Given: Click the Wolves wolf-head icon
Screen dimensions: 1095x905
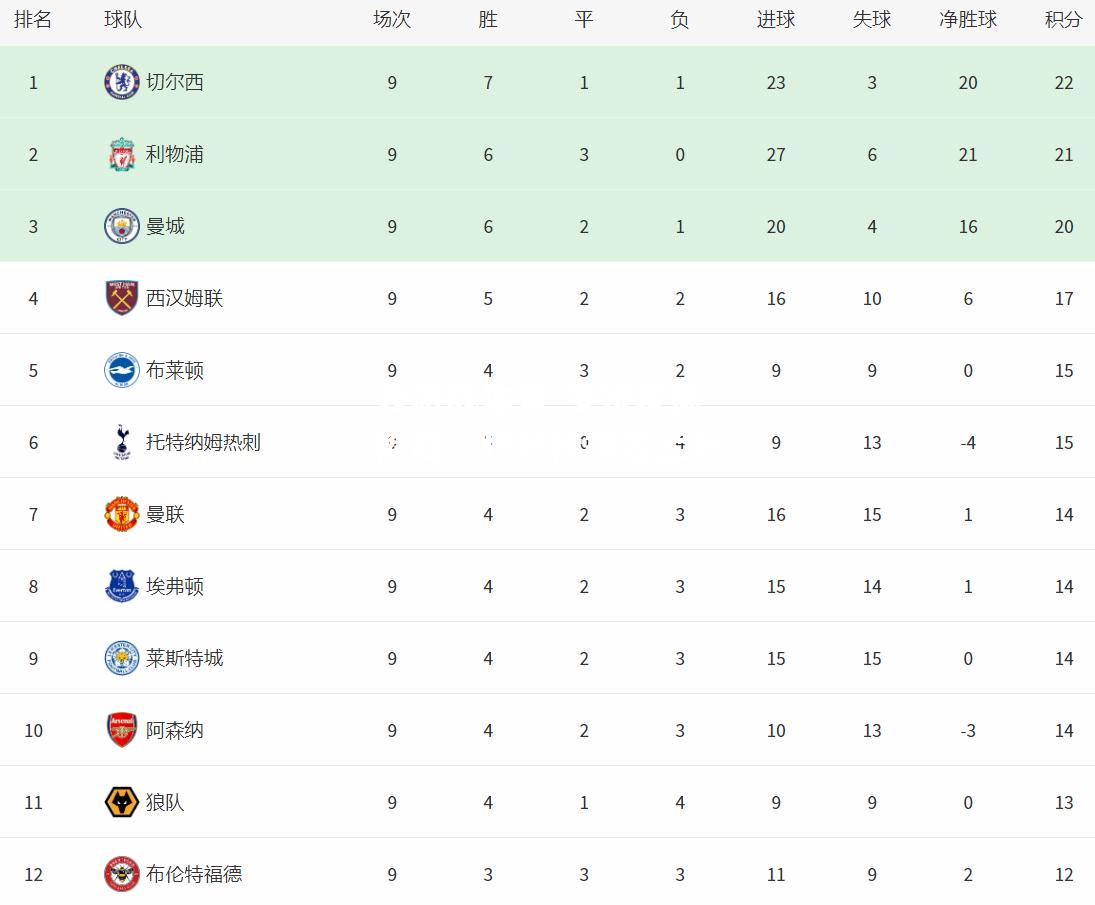Looking at the screenshot, I should point(122,802).
